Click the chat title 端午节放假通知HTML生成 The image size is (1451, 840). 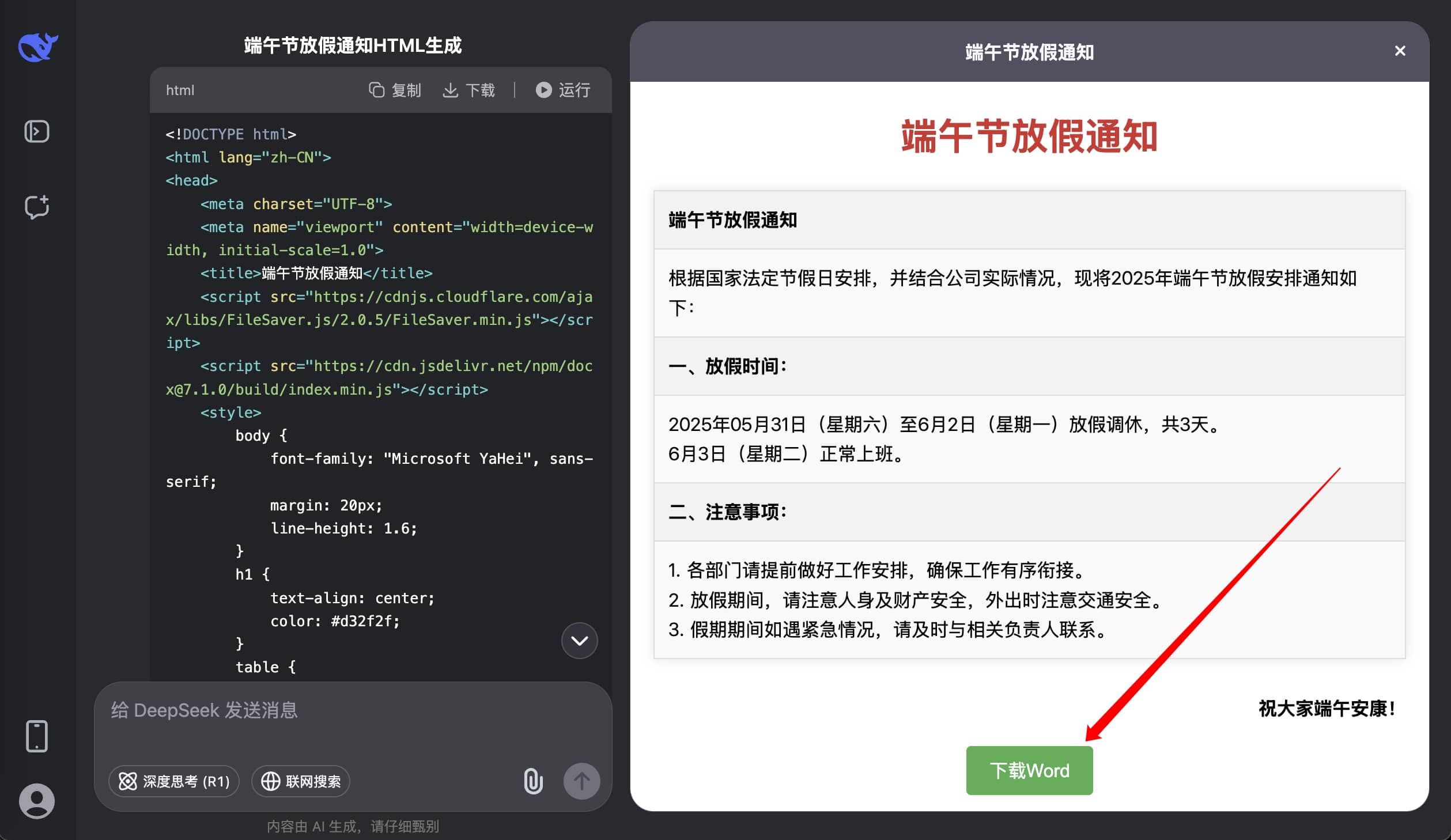click(353, 45)
